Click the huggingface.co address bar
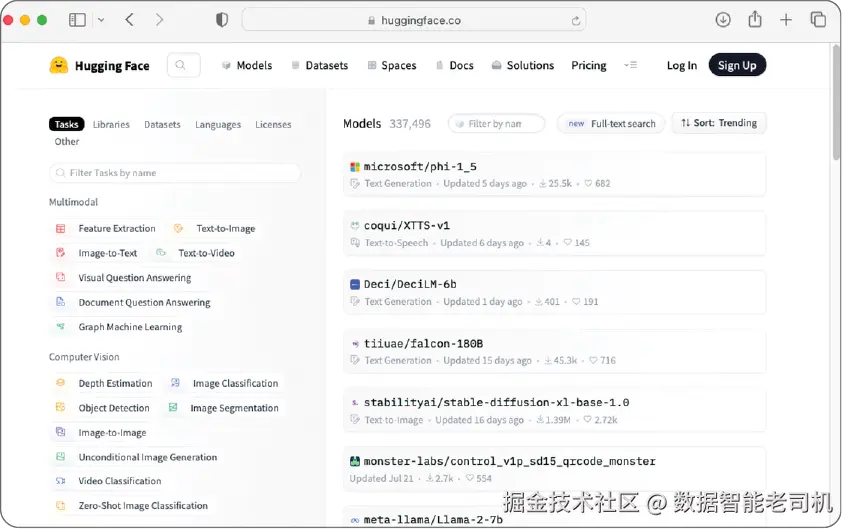This screenshot has width=850, height=532. 414,20
